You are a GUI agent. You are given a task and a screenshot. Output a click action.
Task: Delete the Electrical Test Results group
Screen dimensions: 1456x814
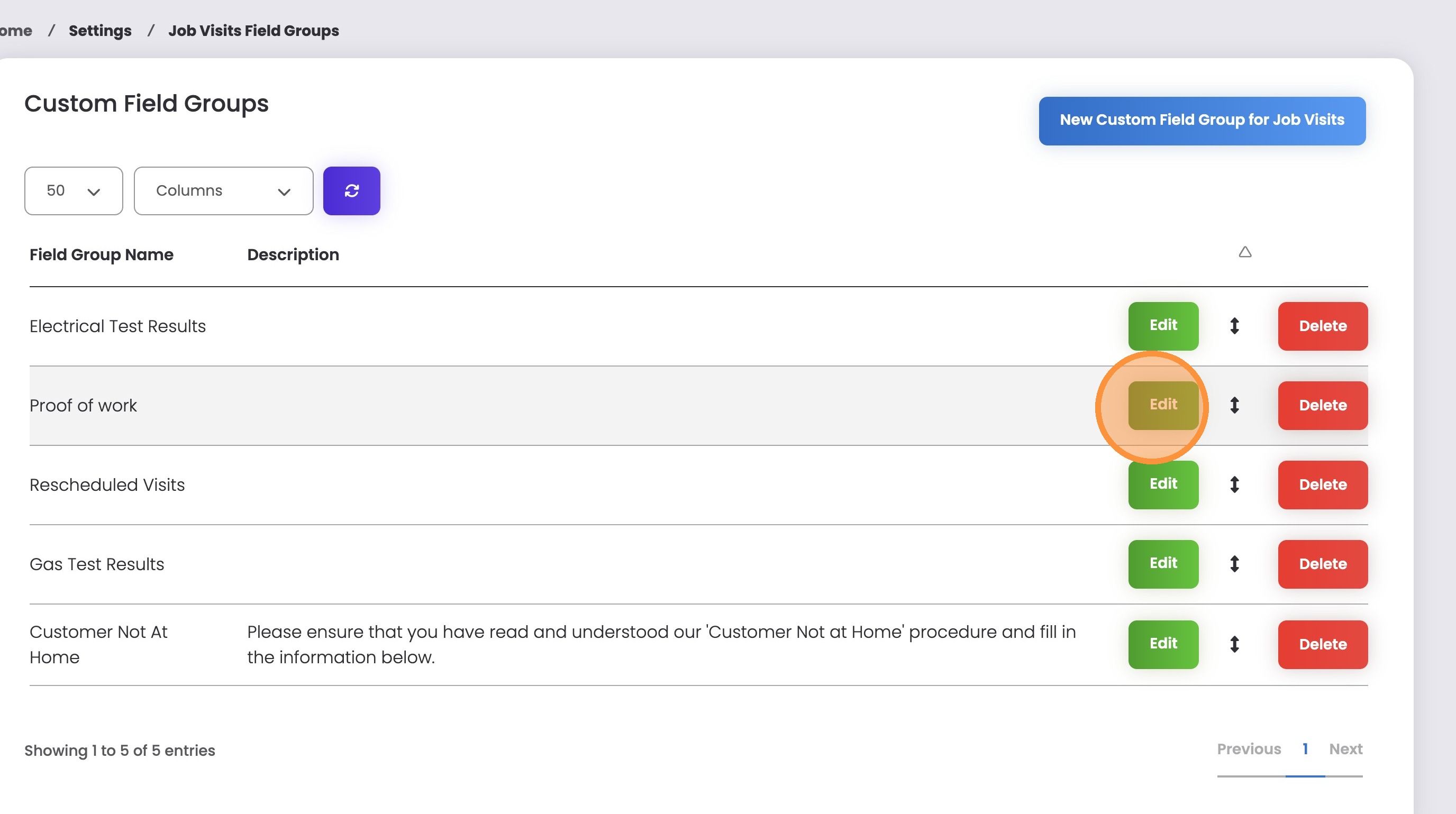(1322, 326)
